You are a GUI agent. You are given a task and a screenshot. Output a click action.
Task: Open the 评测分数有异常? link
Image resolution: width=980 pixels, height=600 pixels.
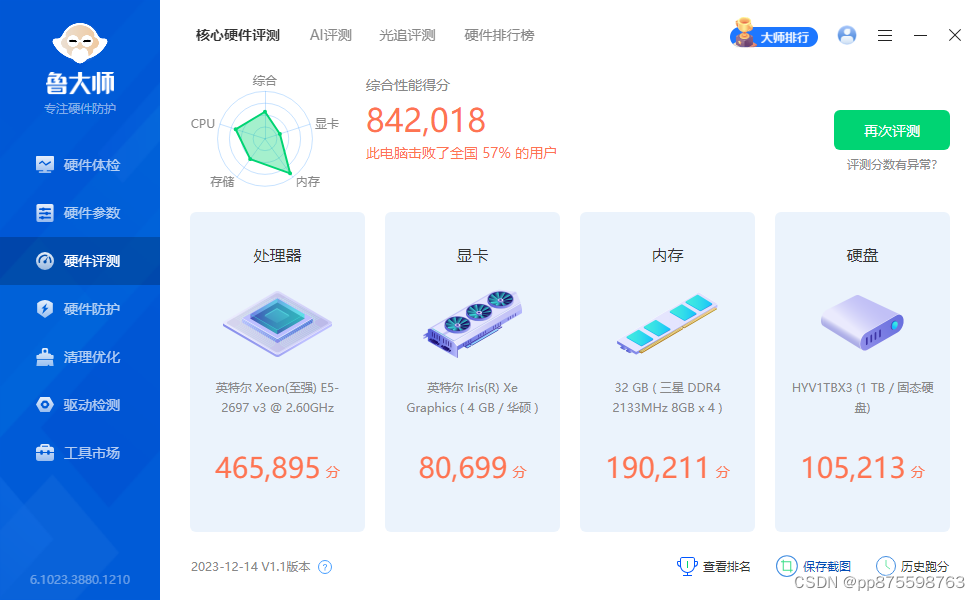(x=892, y=164)
